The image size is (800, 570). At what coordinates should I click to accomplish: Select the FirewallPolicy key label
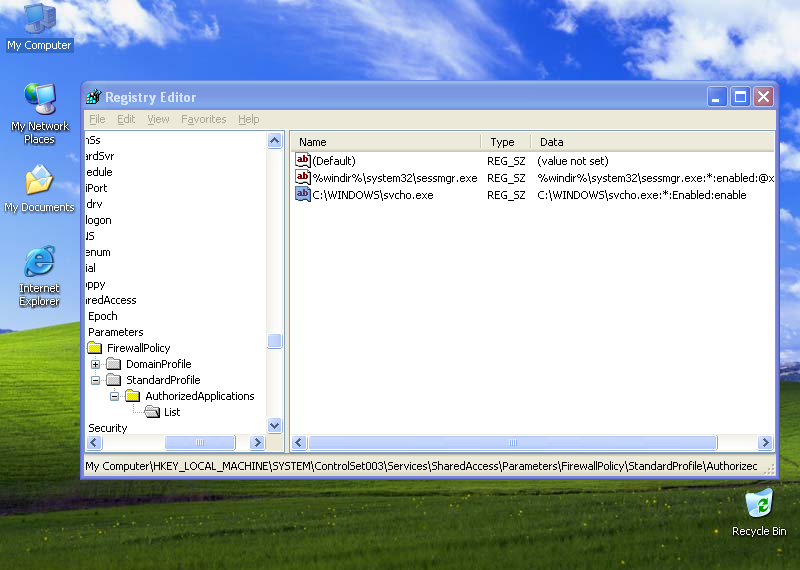click(138, 348)
